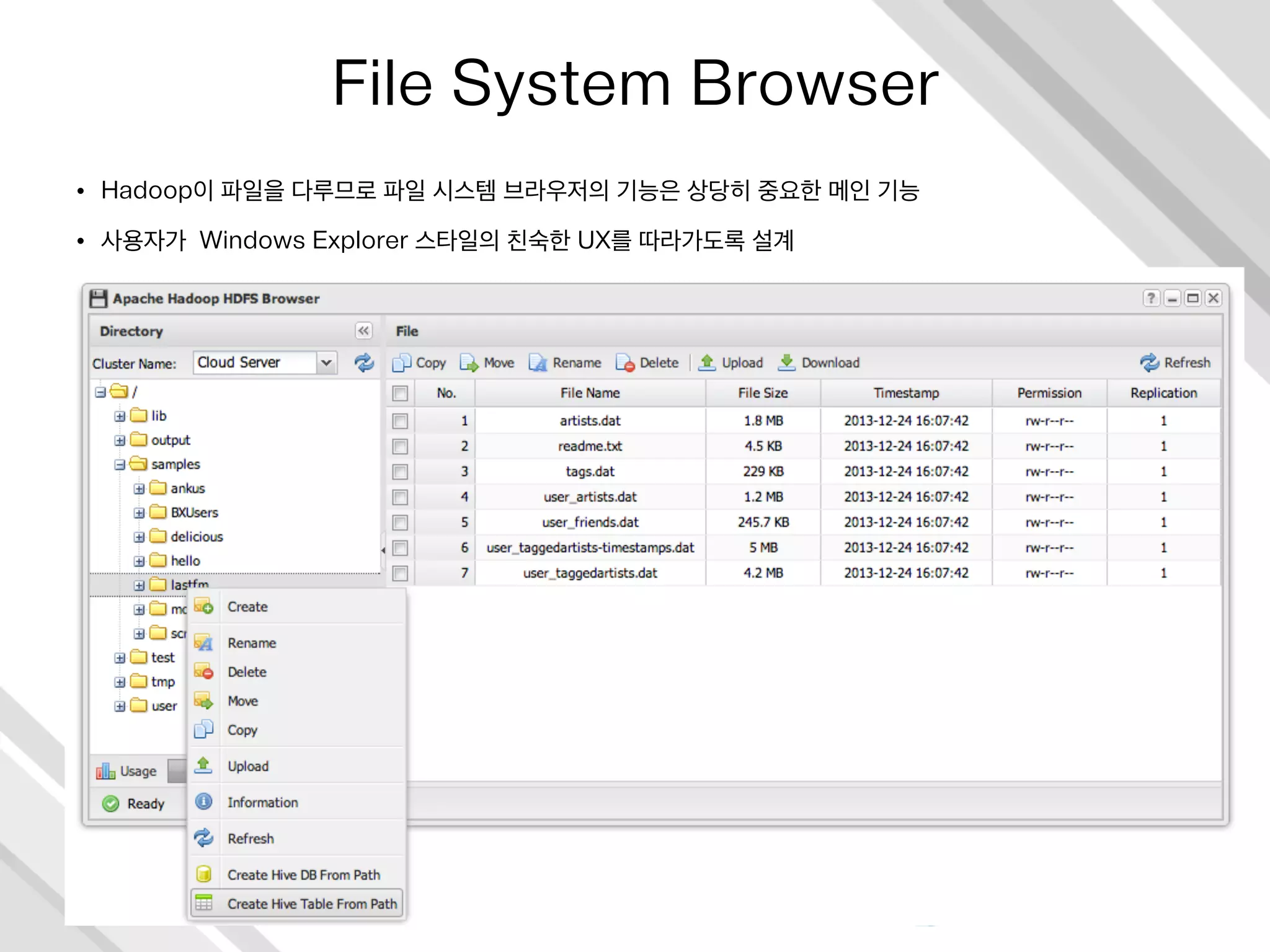The height and width of the screenshot is (952, 1270).
Task: Open the Usage chart icon
Action: click(105, 771)
